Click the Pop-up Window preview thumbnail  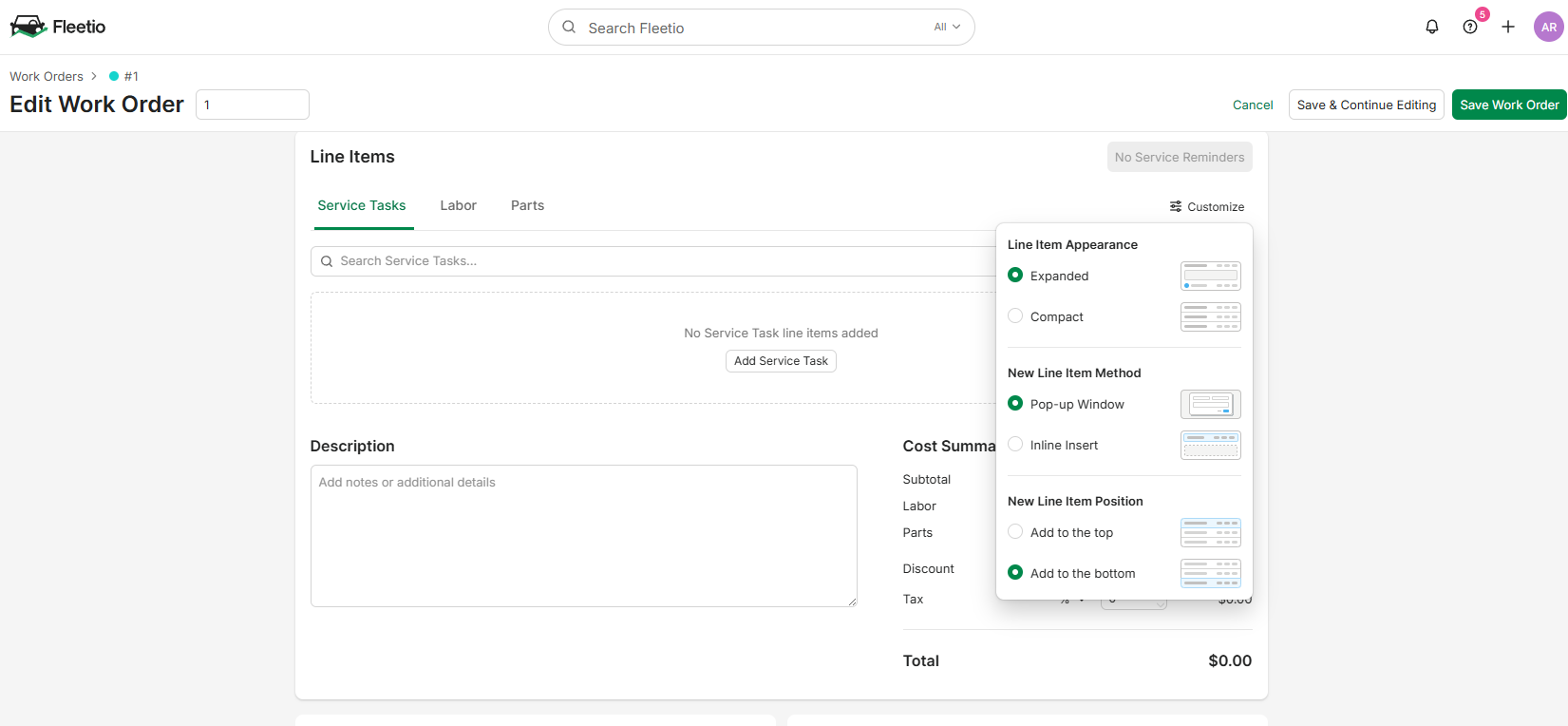point(1211,404)
